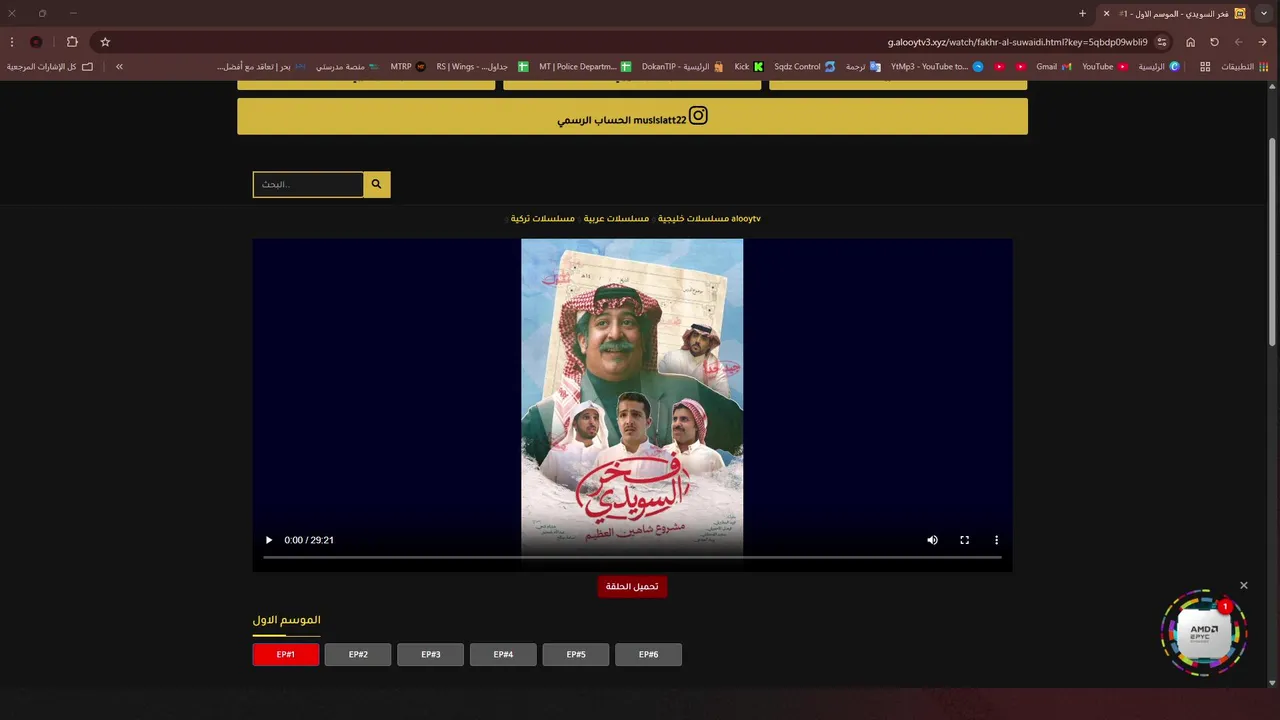1280x720 pixels.
Task: Open the Sqdz Control bookmark
Action: (805, 67)
